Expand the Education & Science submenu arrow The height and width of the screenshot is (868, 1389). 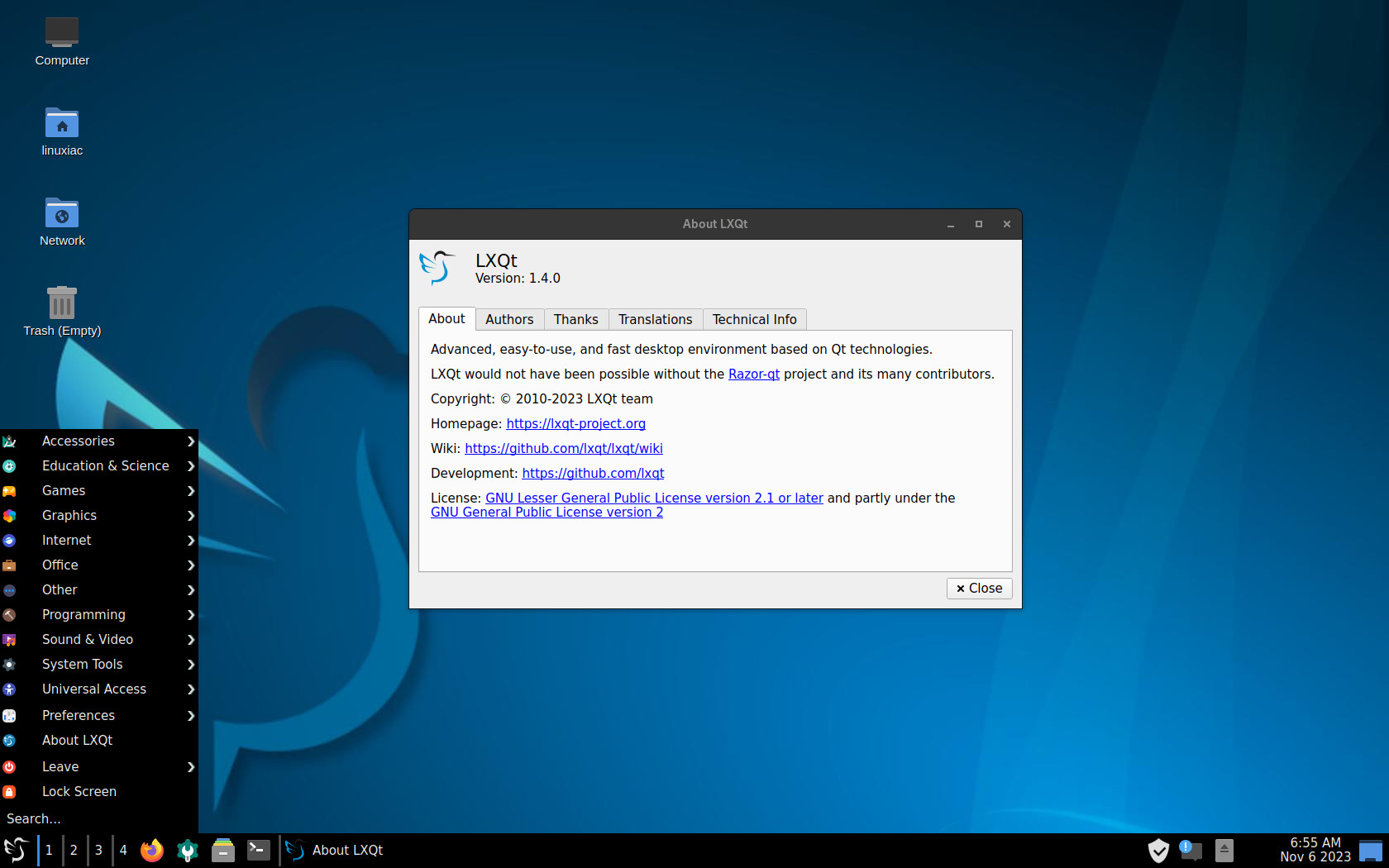[191, 466]
